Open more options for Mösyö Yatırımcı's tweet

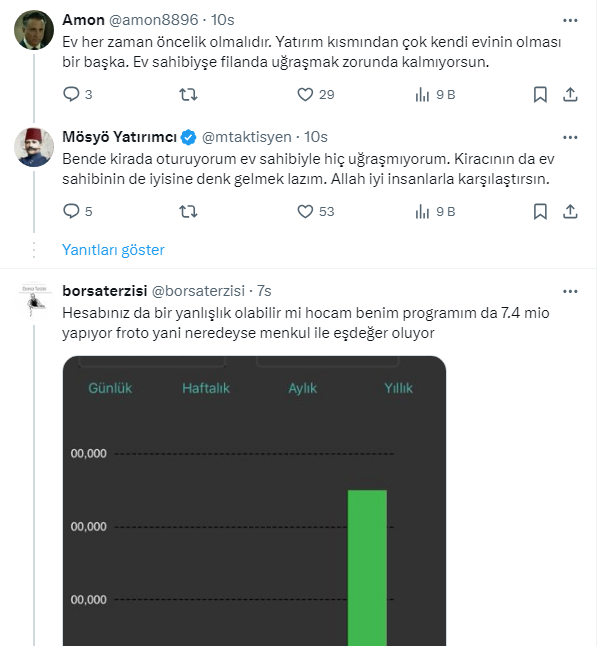pos(570,136)
